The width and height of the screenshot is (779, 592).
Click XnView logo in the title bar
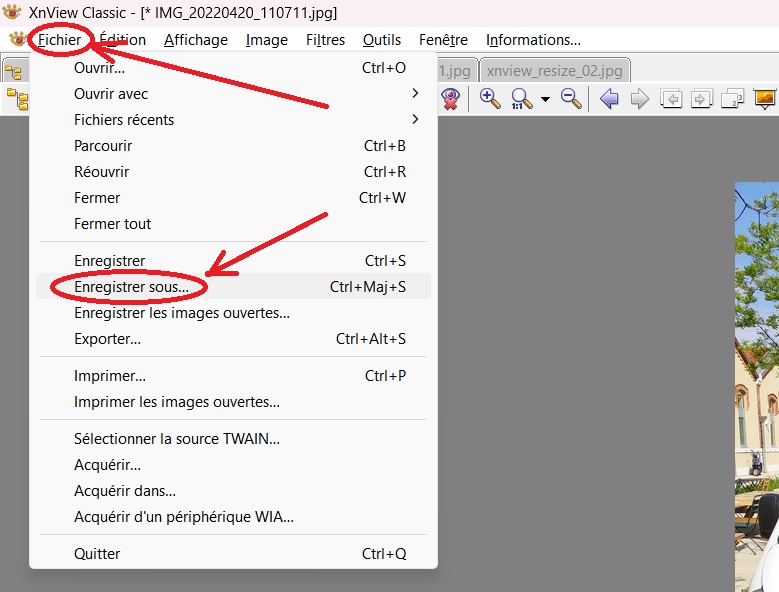(x=12, y=11)
